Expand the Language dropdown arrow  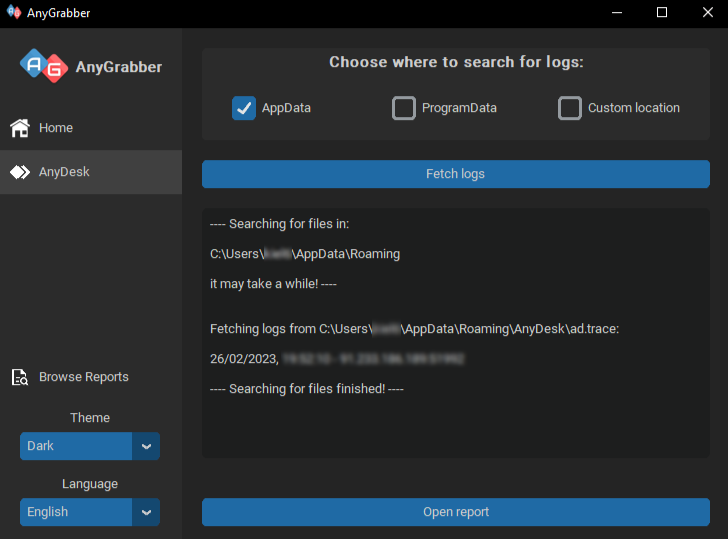click(x=146, y=512)
